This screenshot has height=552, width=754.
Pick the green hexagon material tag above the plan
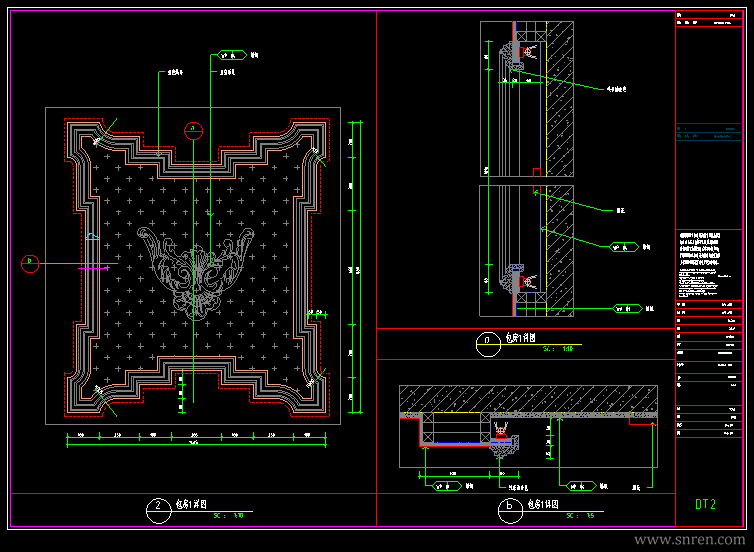point(232,55)
